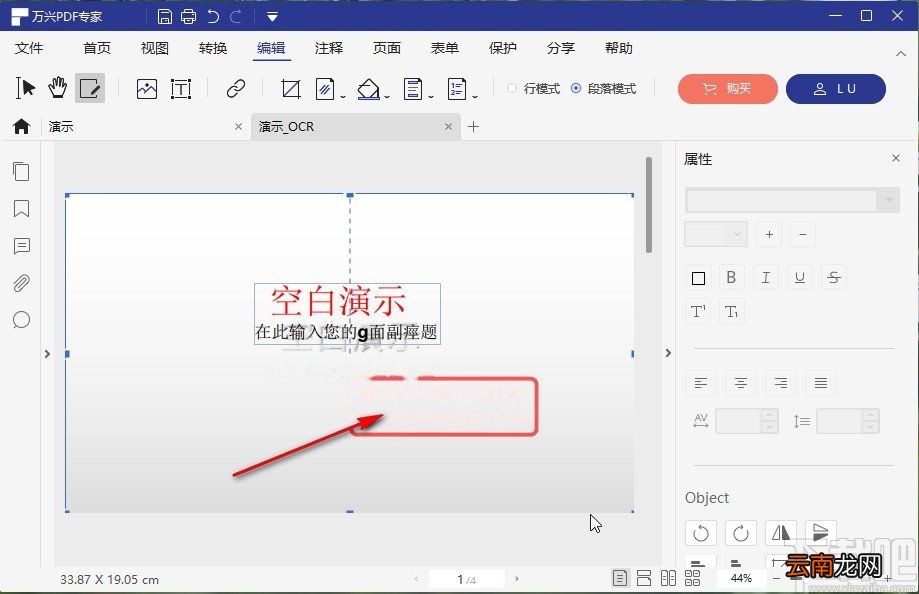Align text to the left

701,383
